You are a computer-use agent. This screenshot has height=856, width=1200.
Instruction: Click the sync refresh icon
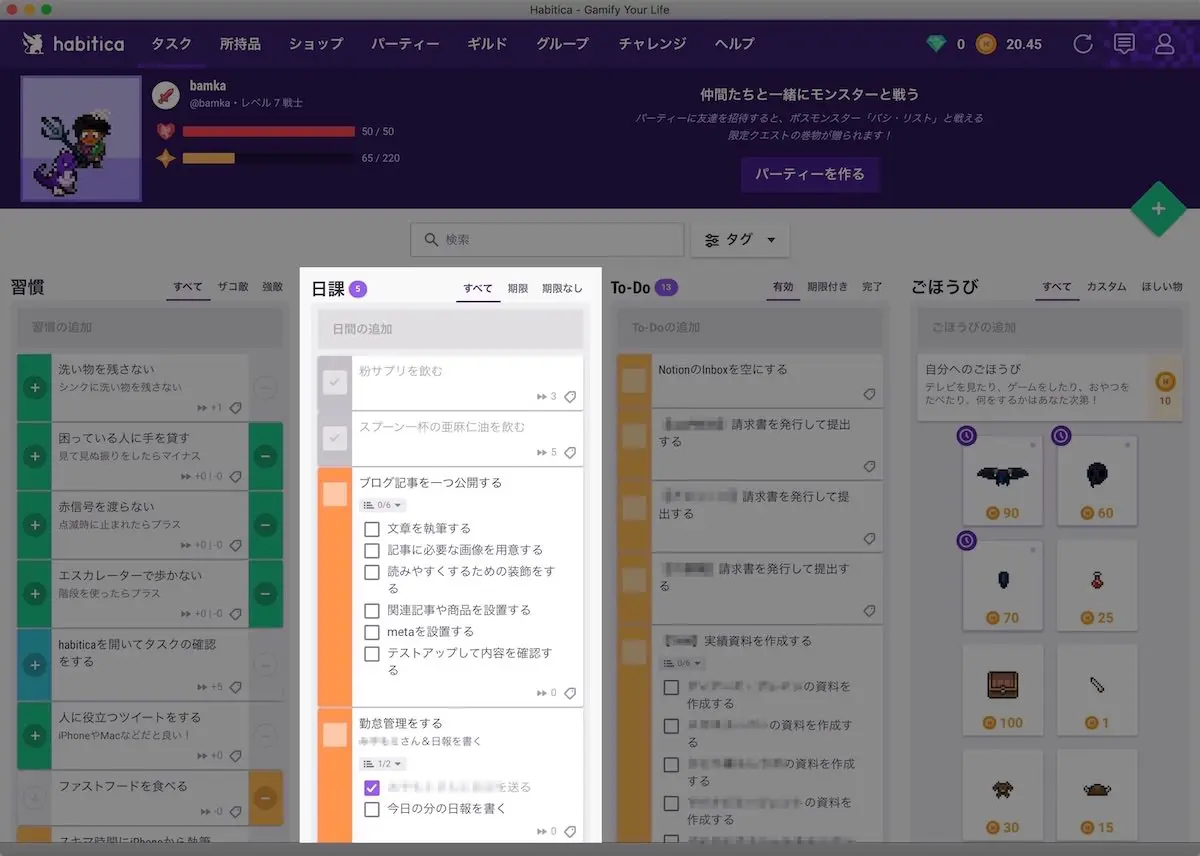point(1082,44)
